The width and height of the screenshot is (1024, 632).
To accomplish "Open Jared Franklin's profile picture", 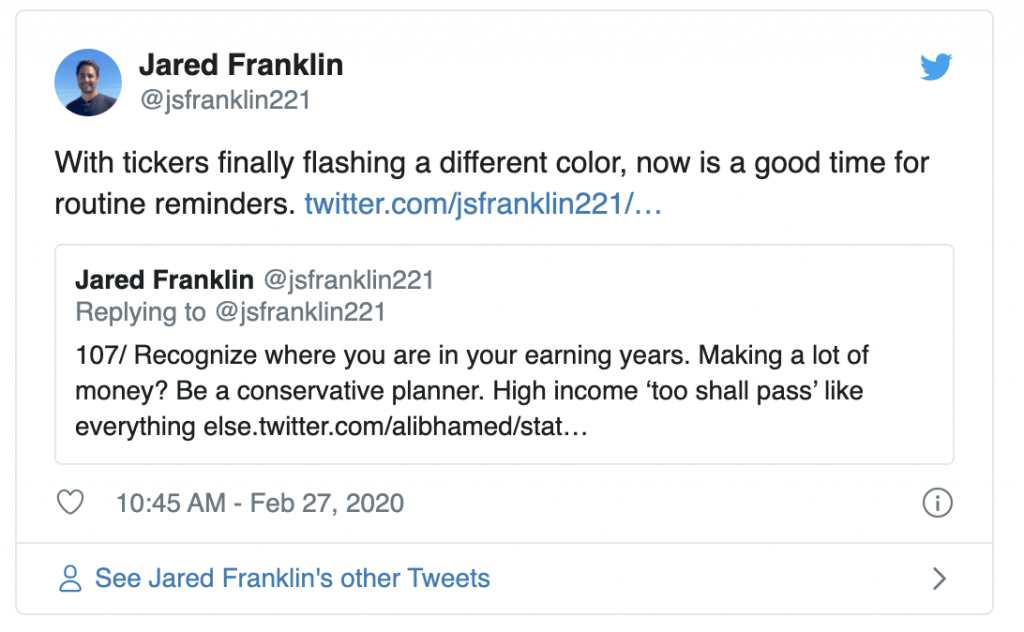I will [88, 82].
